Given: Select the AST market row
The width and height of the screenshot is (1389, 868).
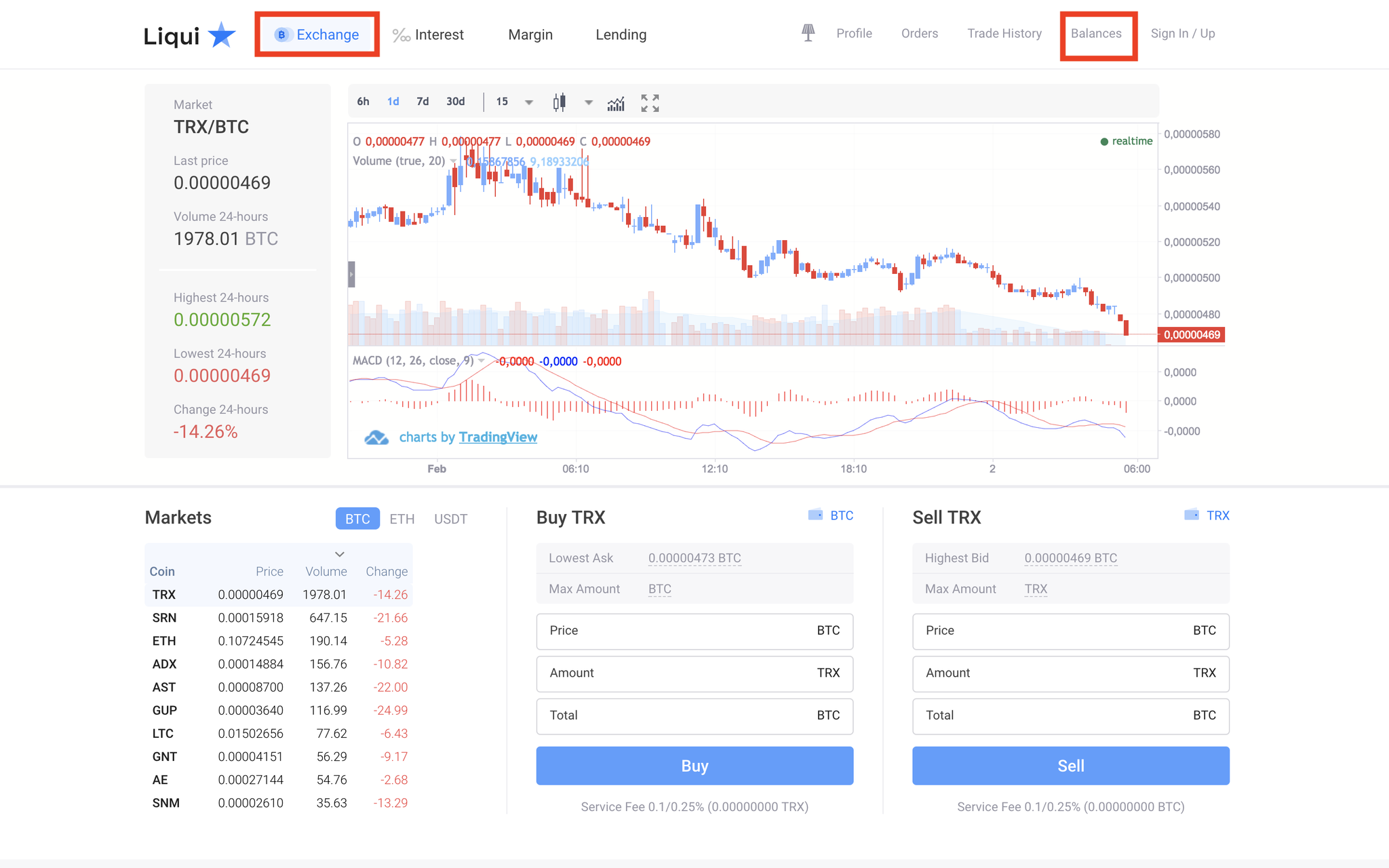Looking at the screenshot, I should (279, 687).
